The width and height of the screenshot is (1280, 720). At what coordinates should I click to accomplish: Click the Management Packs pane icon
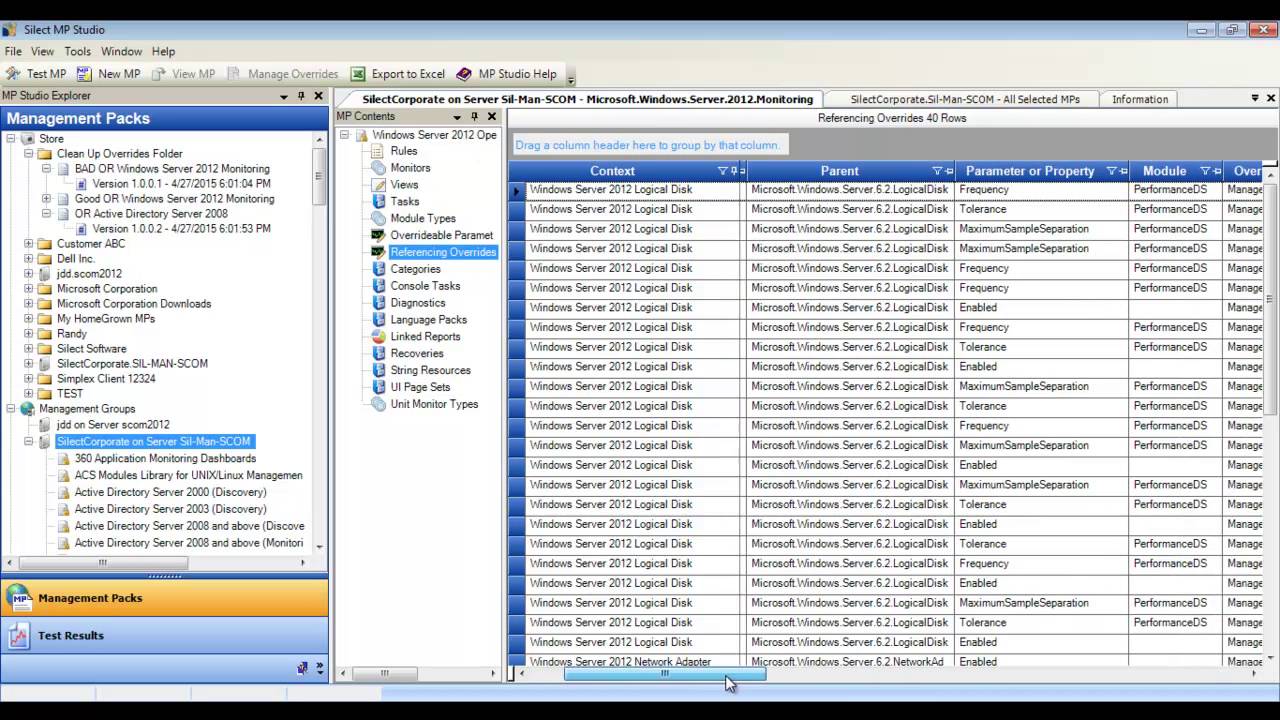[18, 598]
